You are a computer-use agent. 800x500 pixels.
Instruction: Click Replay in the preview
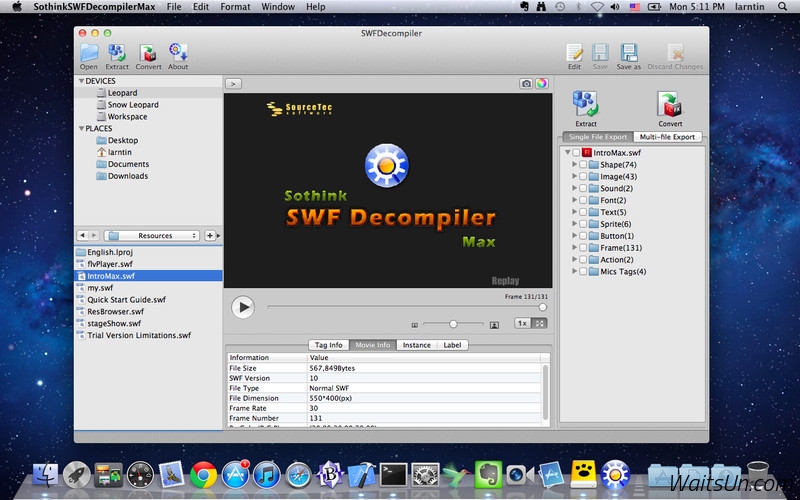click(505, 281)
